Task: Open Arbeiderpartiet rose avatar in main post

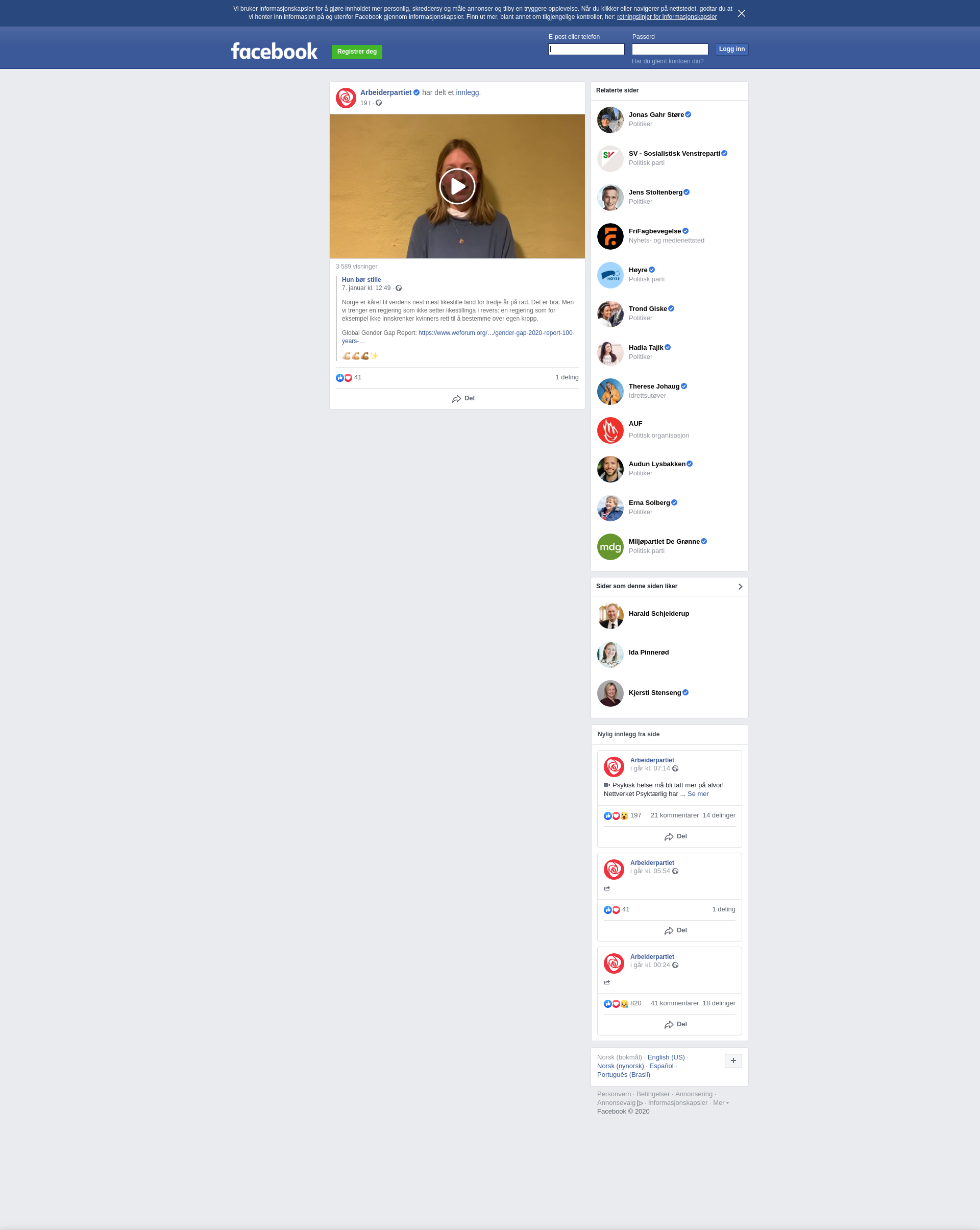Action: coord(346,98)
